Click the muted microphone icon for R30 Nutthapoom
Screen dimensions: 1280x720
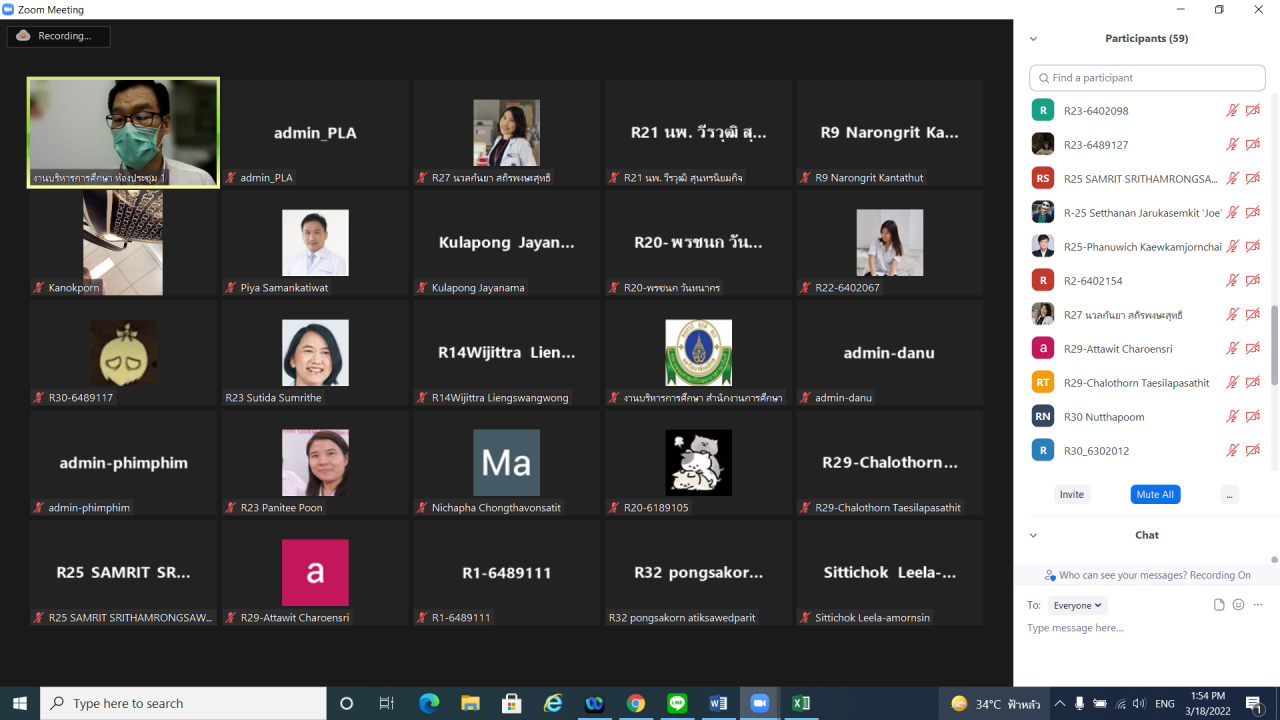pos(1232,417)
